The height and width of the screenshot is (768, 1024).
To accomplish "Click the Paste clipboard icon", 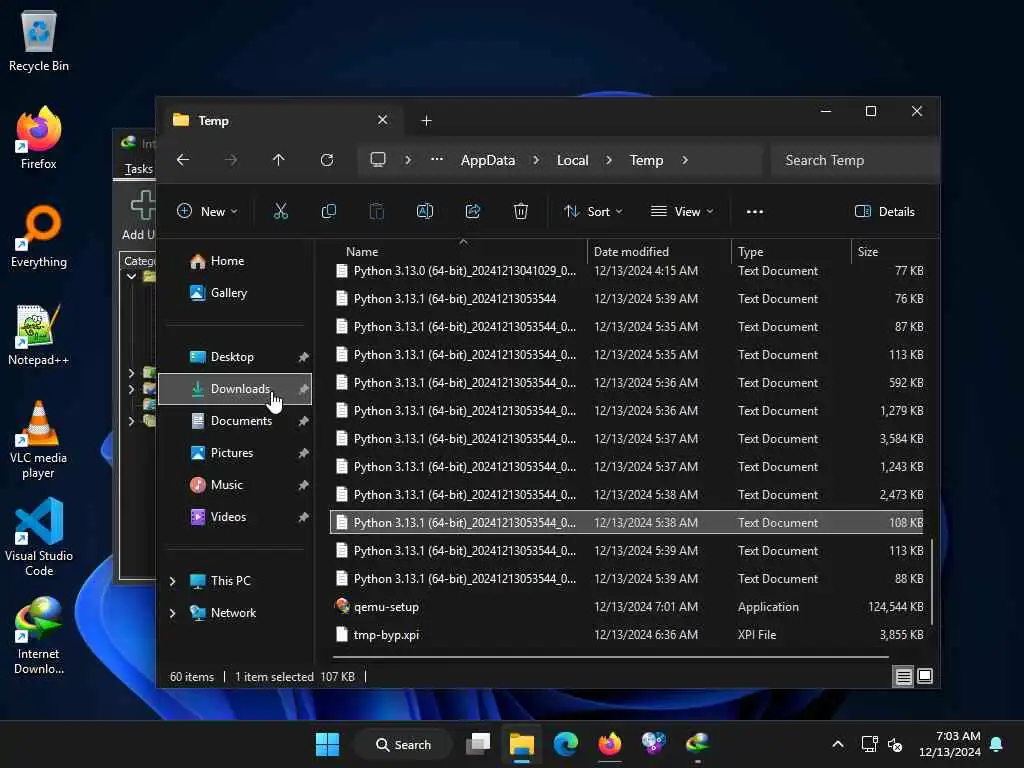I will click(x=377, y=211).
